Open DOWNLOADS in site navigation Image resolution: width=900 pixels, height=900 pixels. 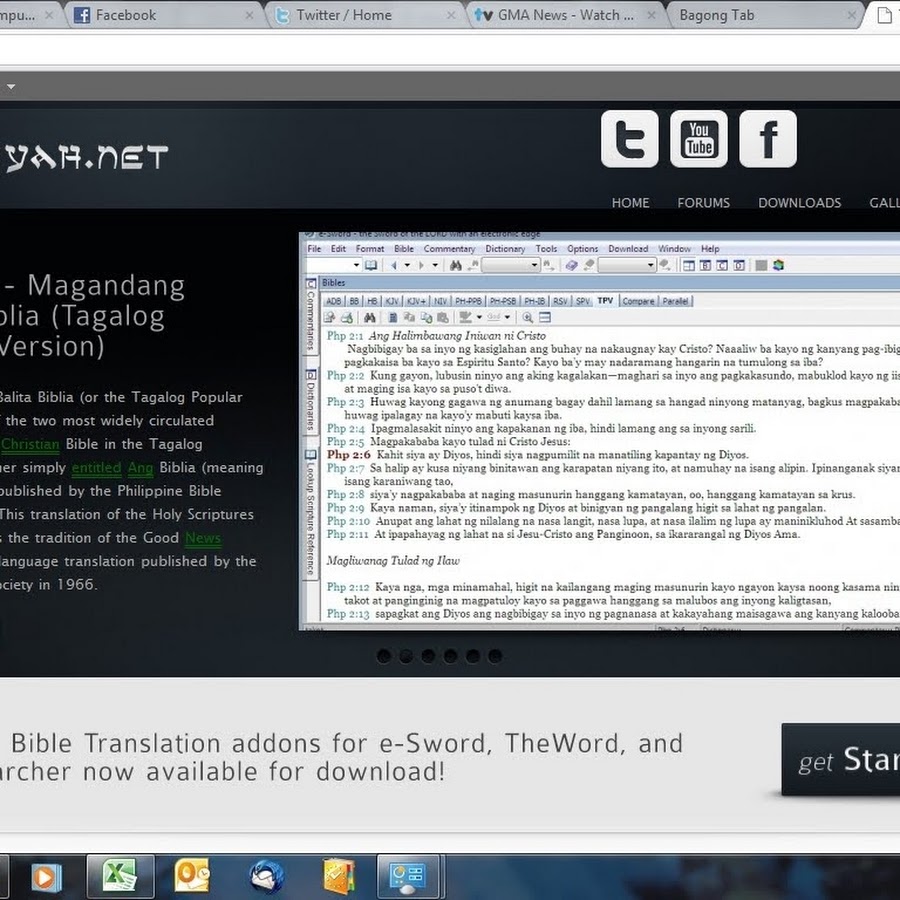coord(799,202)
